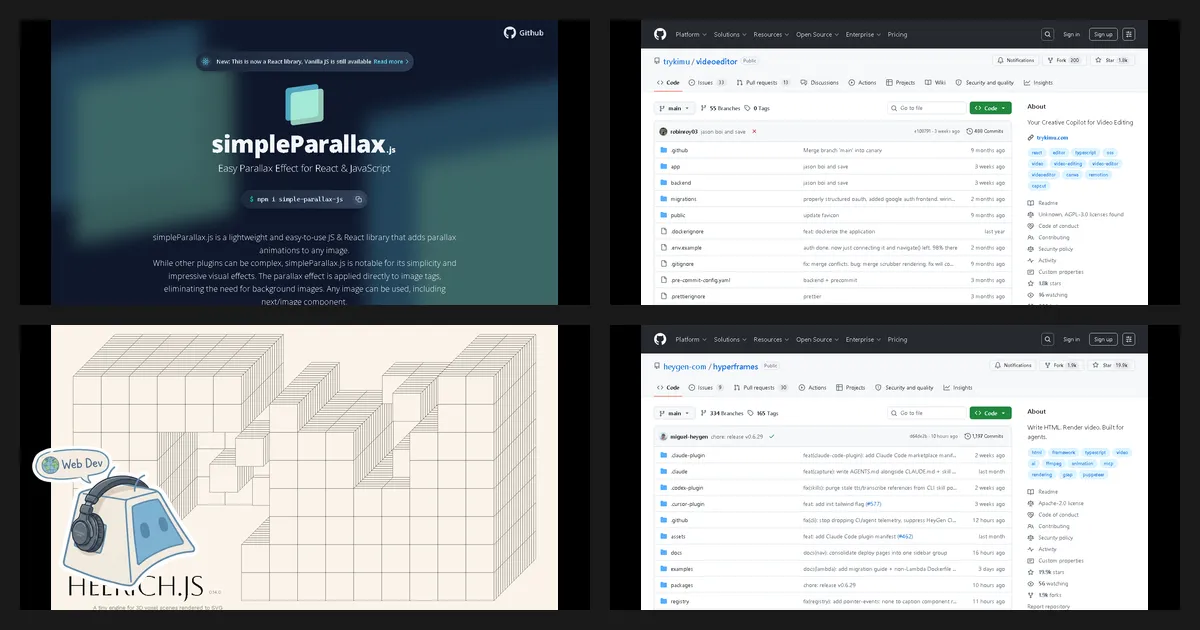Click the folder icon beside docs in hyperframes
The image size is (1200, 630).
pyautogui.click(x=663, y=552)
